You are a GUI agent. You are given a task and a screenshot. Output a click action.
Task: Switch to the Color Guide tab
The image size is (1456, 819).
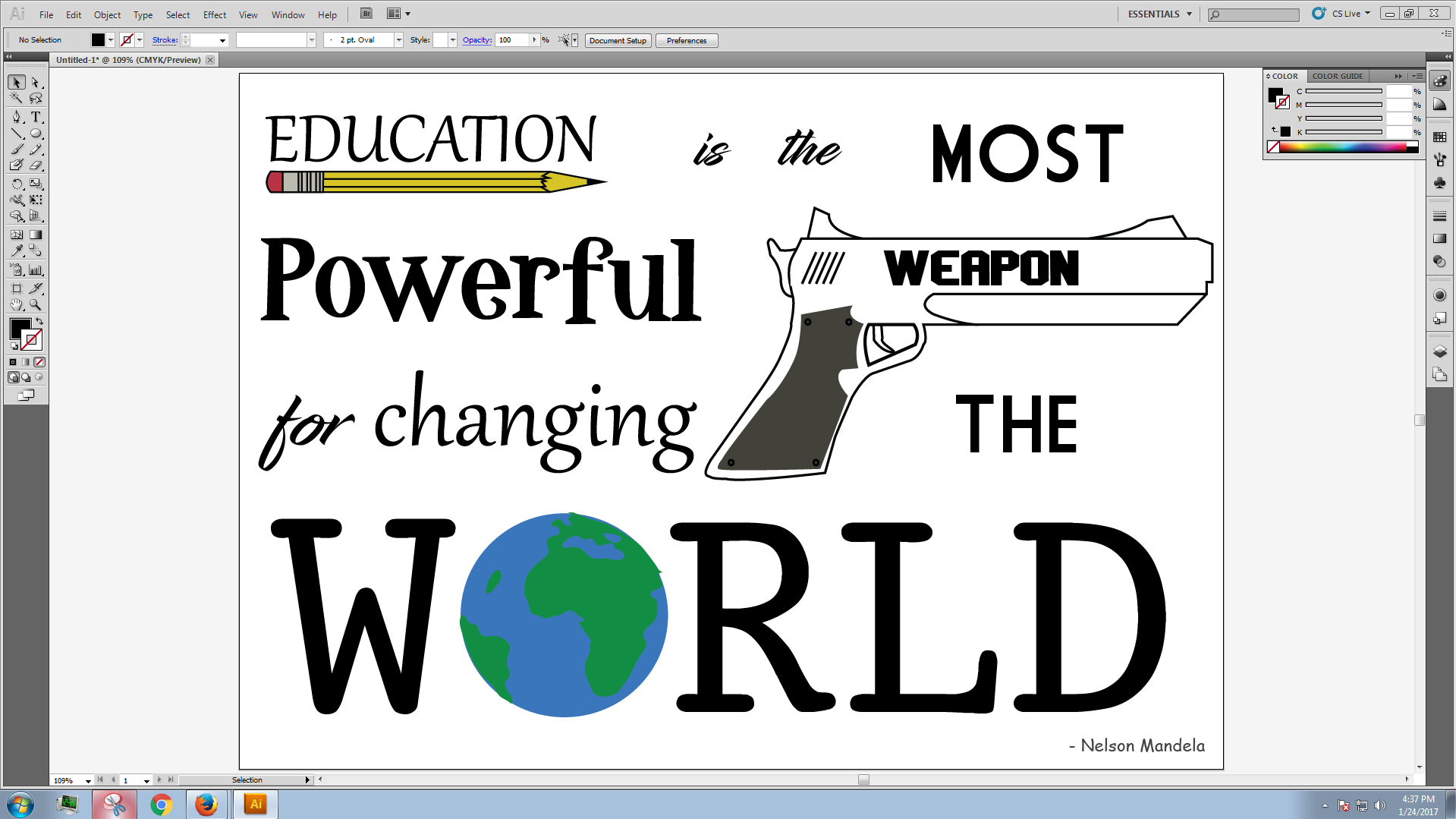pos(1337,76)
